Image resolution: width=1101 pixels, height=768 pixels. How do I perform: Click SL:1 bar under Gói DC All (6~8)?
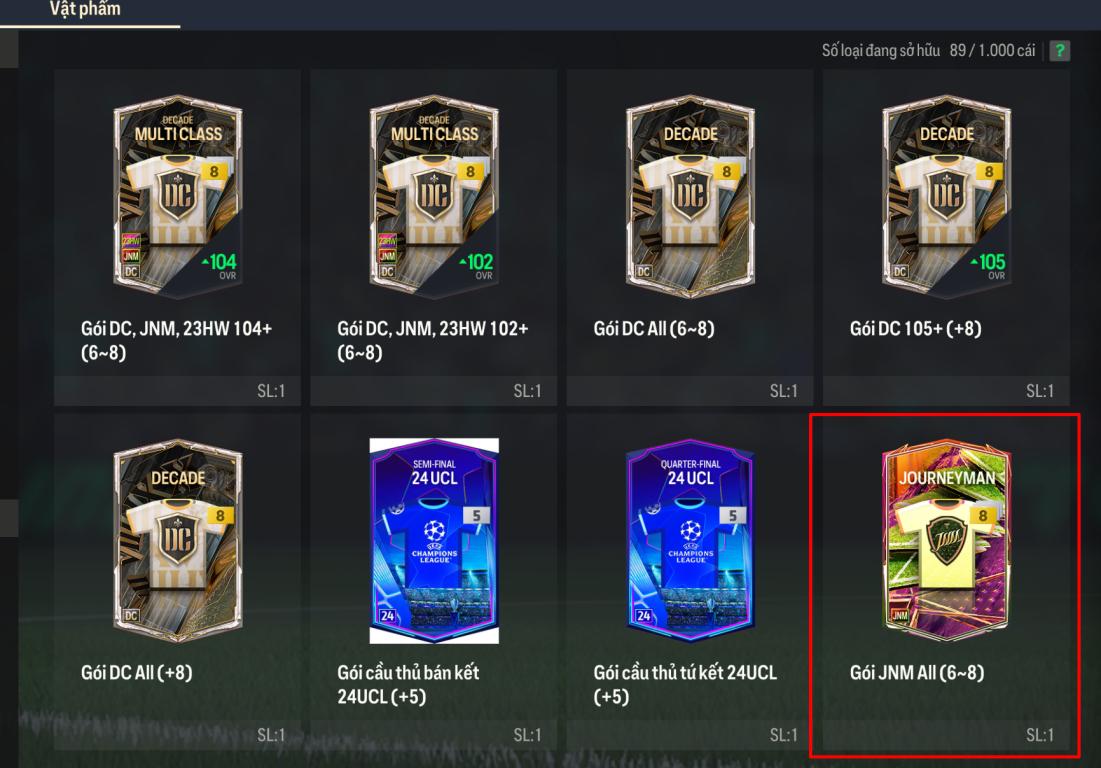point(690,391)
